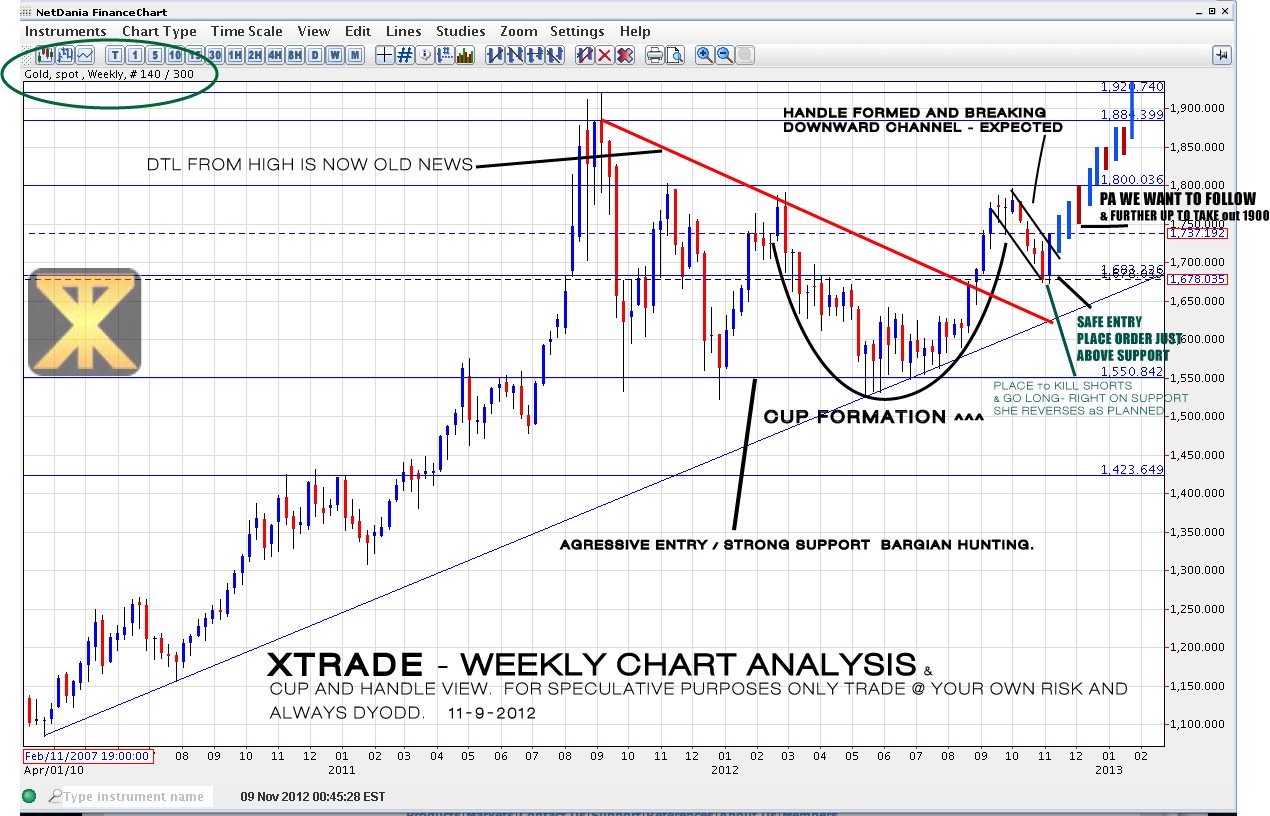Click the greyed-out reset zoom icon
The height and width of the screenshot is (816, 1270).
(745, 55)
